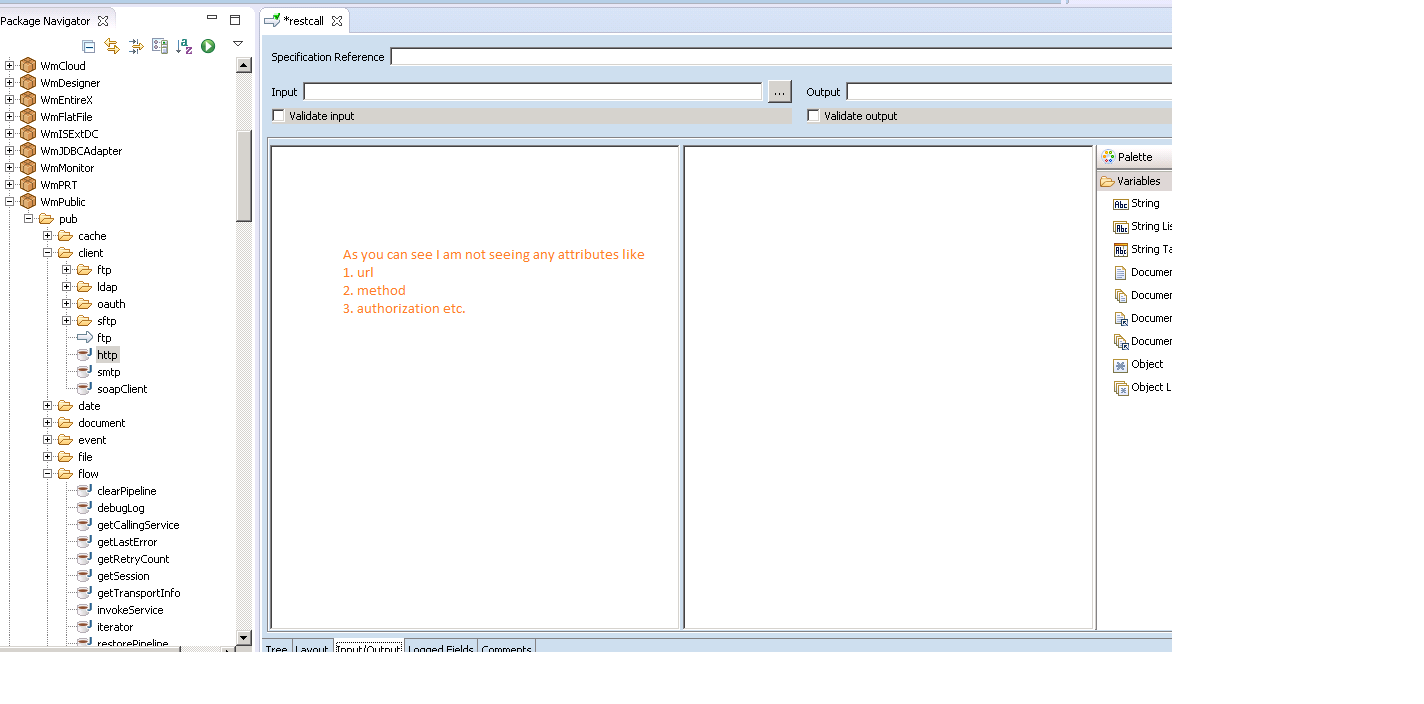Image resolution: width=1424 pixels, height=704 pixels.
Task: Enable the Validate input checkbox
Action: tap(278, 115)
